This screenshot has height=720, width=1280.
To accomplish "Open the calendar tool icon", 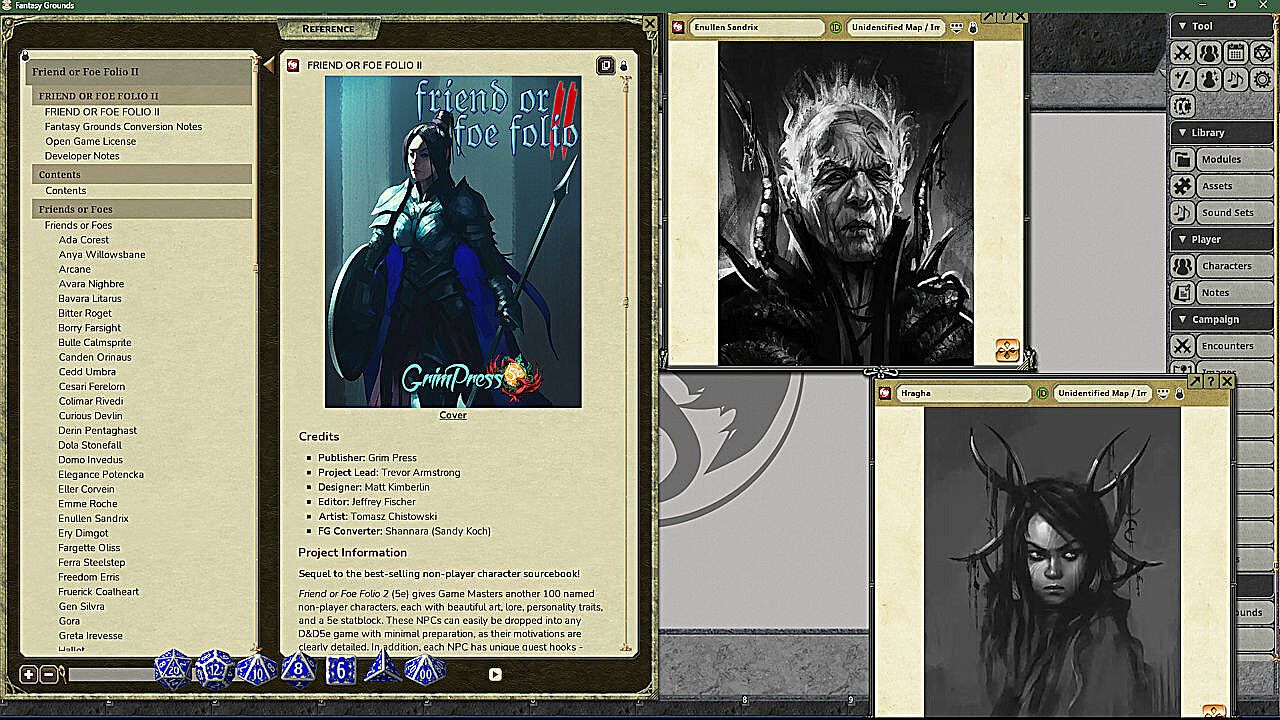I will coord(1236,53).
